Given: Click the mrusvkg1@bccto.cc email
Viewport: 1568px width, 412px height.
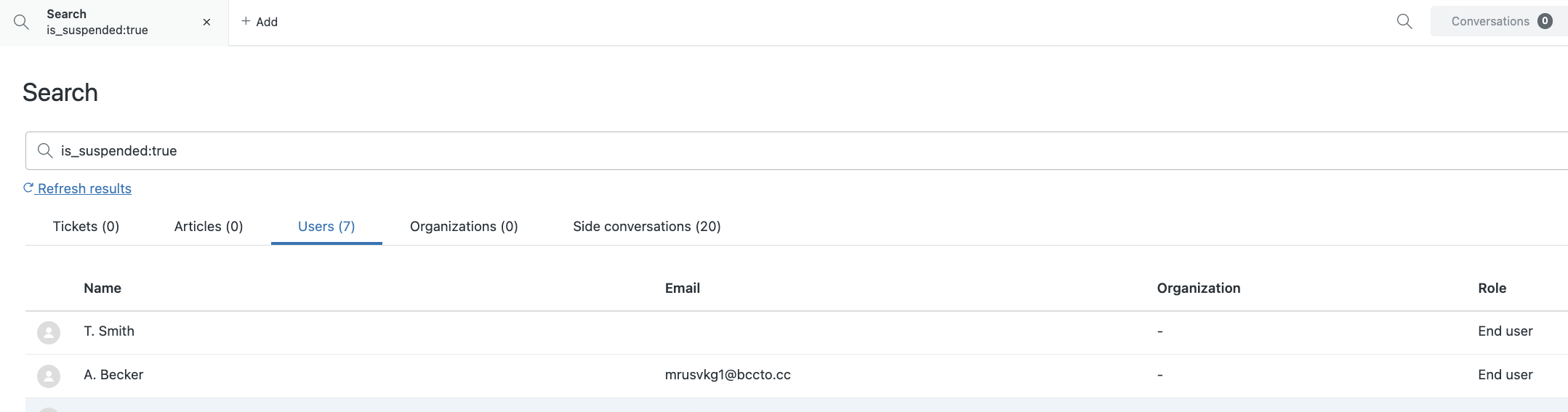Looking at the screenshot, I should (728, 374).
